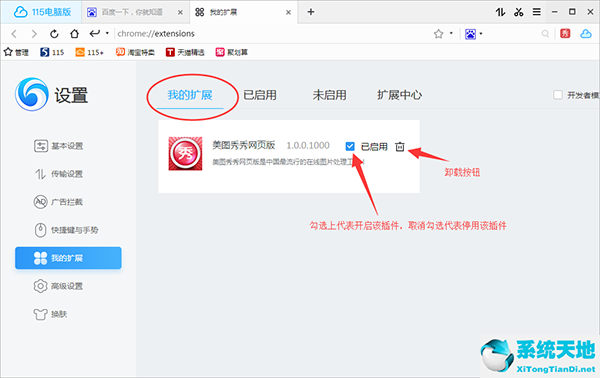Switch to the 115电脑版 tab

[x=41, y=12]
